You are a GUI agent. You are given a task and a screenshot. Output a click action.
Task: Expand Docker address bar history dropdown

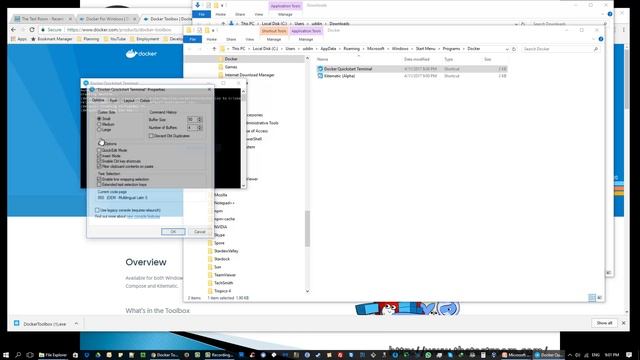click(507, 49)
